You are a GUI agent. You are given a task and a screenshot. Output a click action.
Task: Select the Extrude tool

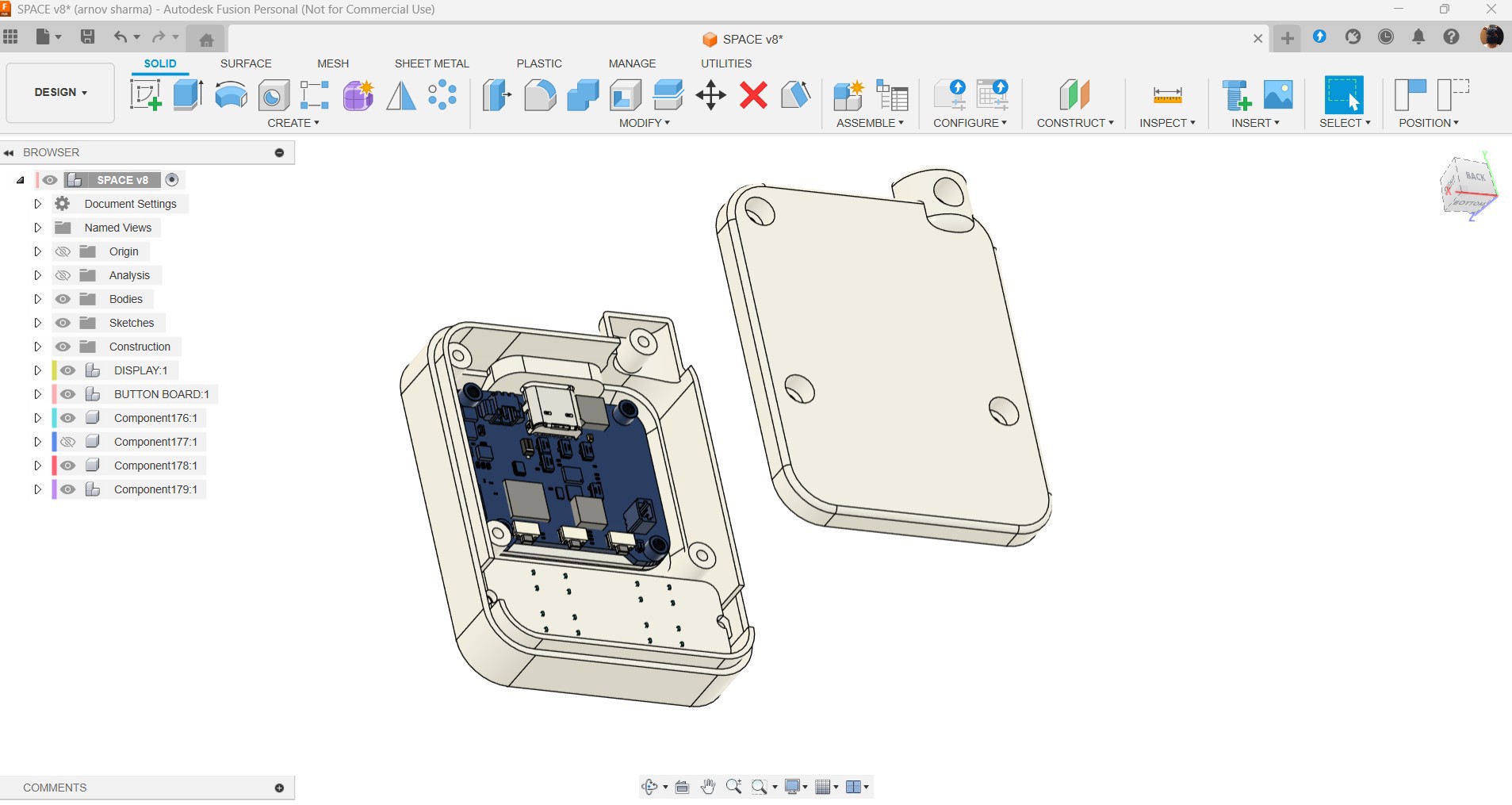[x=188, y=95]
